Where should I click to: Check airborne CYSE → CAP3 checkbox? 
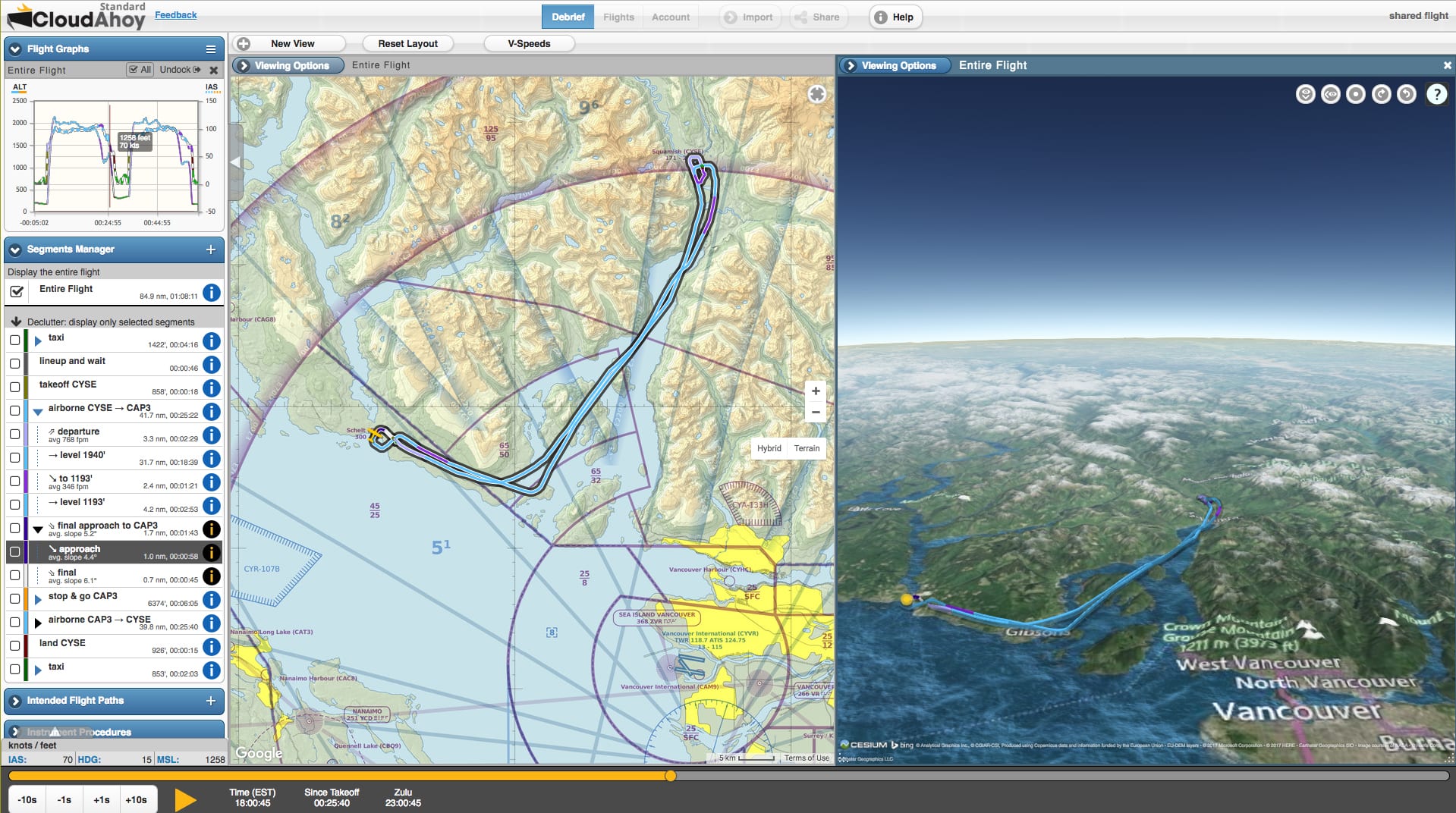(14, 411)
